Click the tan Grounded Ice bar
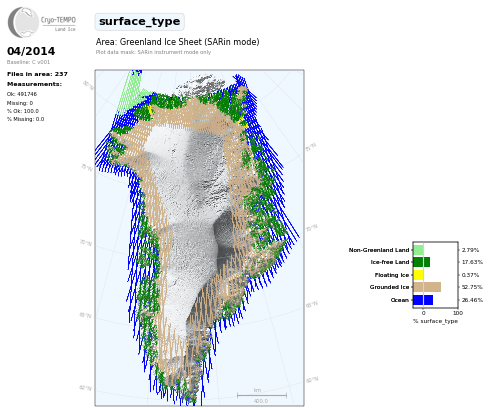 (427, 287)
